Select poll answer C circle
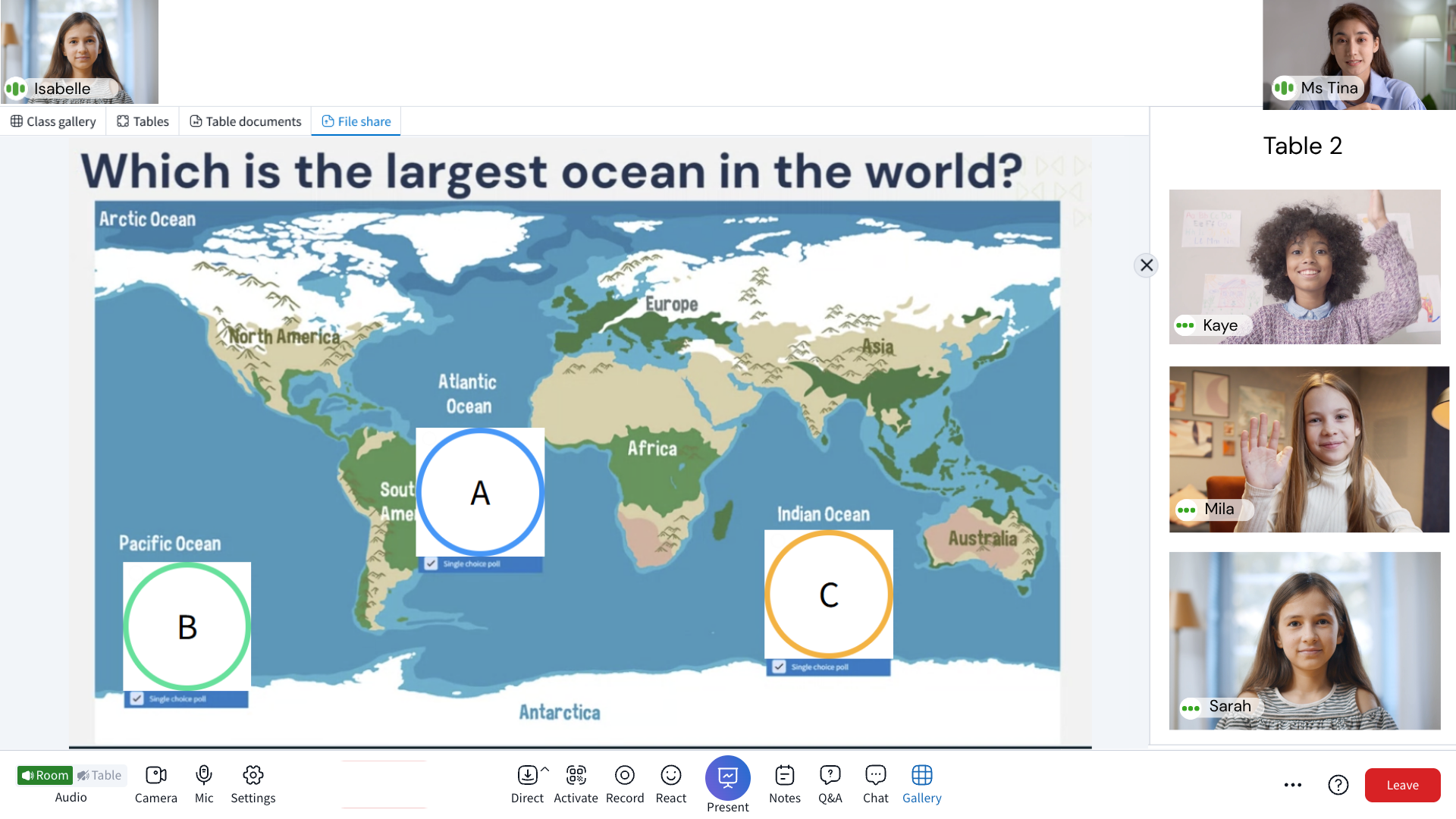1456x819 pixels. (829, 595)
